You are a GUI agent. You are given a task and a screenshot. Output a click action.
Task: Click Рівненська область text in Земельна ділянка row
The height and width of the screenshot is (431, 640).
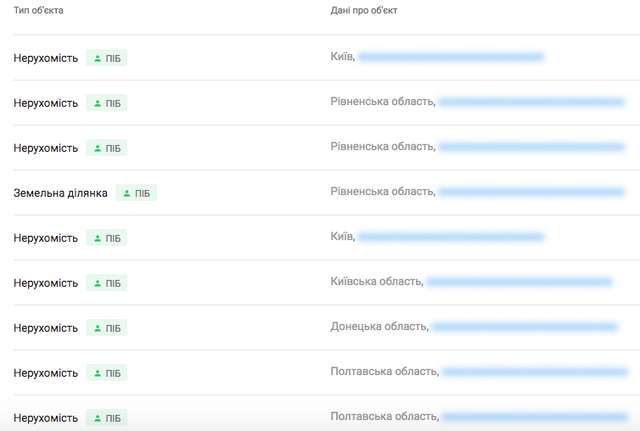383,191
